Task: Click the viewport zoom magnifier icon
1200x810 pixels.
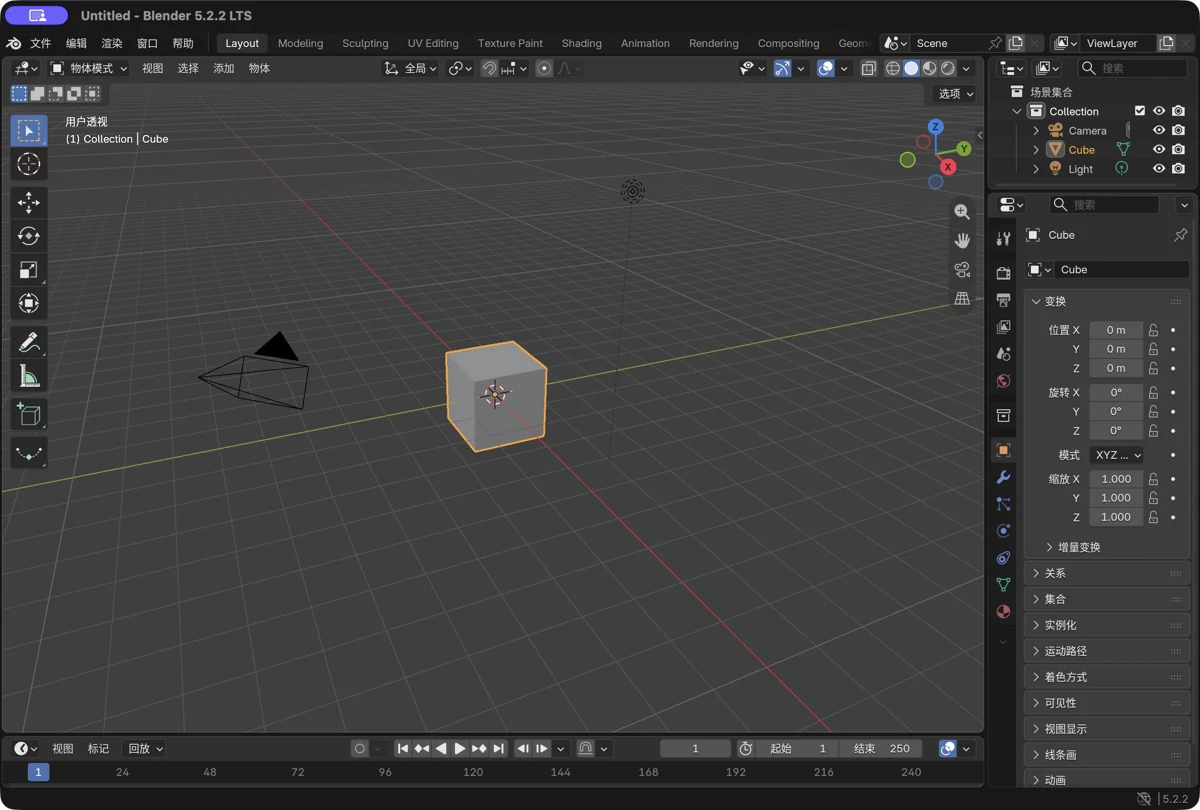Action: pos(962,212)
